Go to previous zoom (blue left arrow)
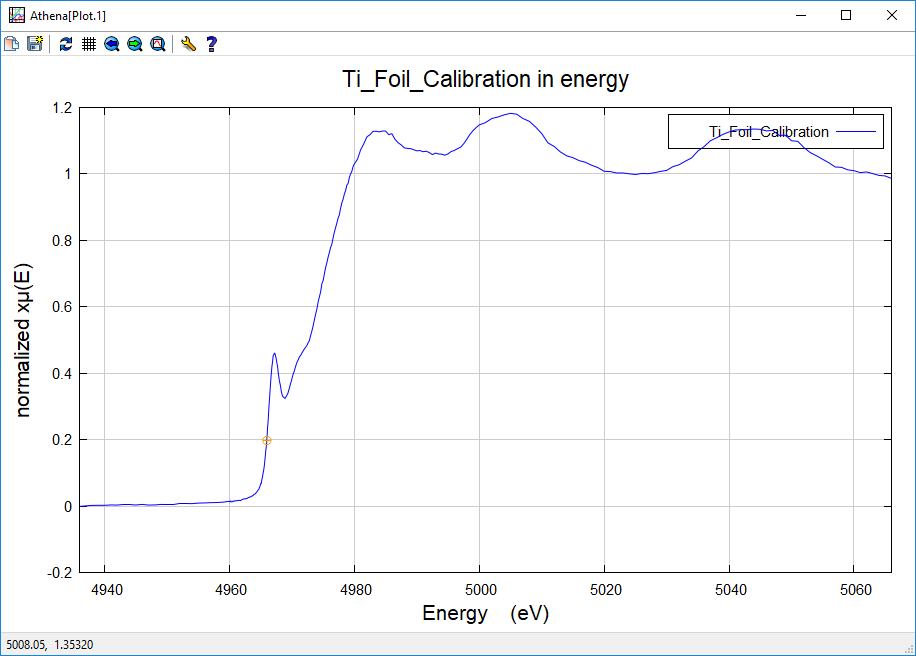The image size is (916, 656). point(111,44)
